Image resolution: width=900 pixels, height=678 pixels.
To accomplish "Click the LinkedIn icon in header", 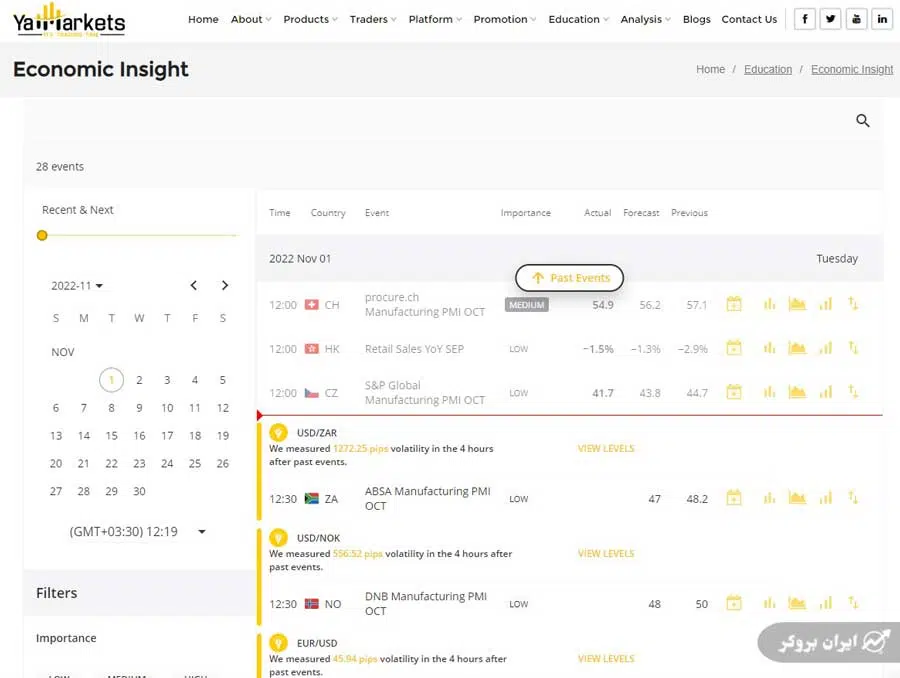I will point(882,19).
